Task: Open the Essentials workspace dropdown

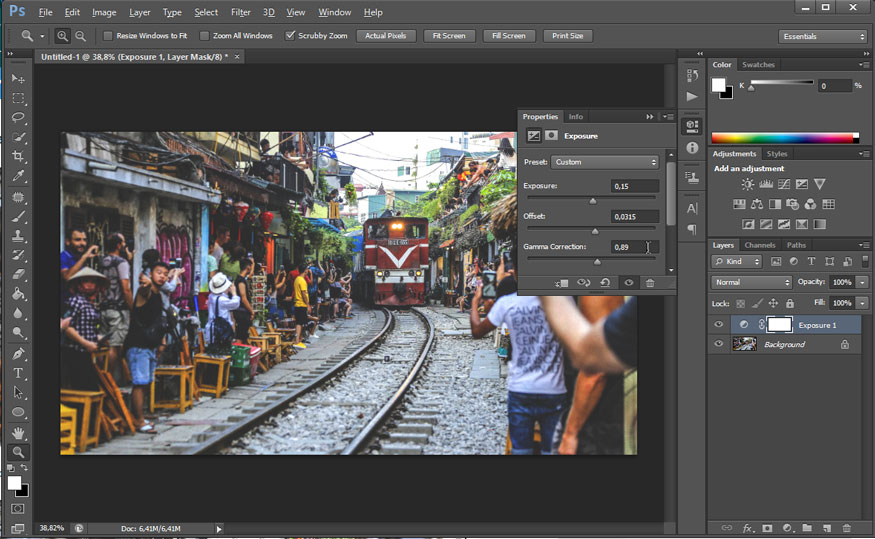Action: tap(823, 37)
